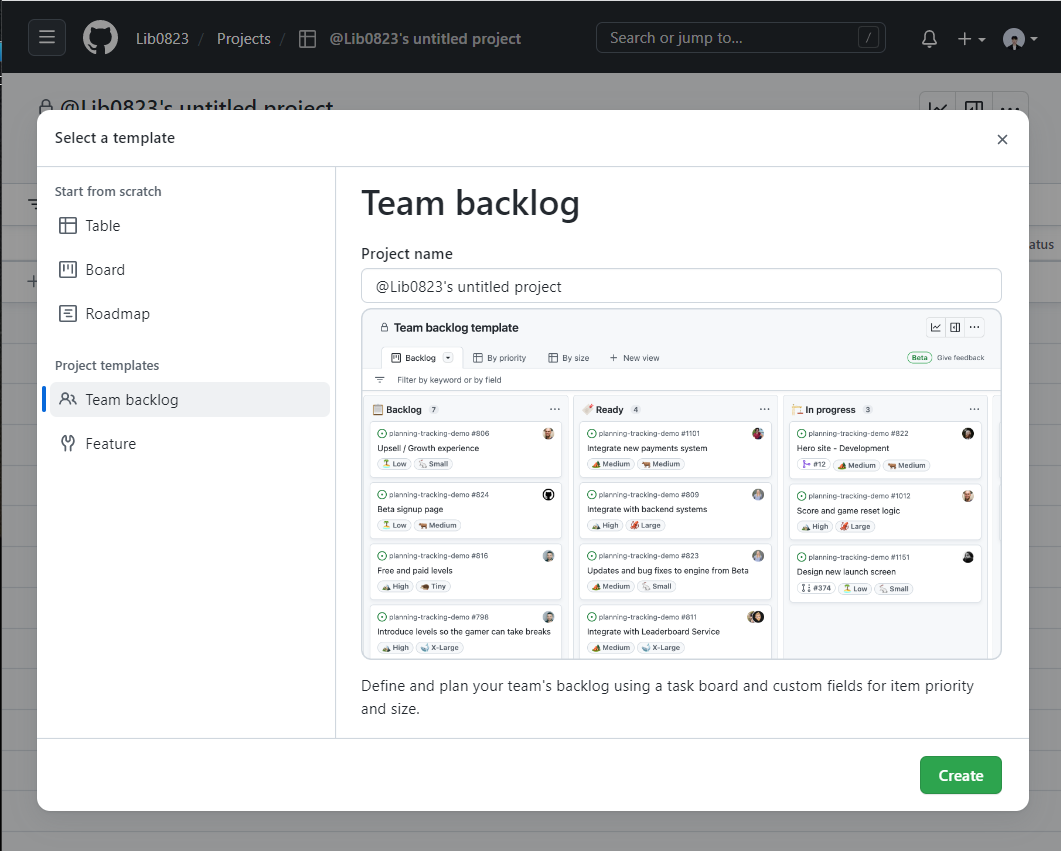Click the Team backlog template preview image
This screenshot has width=1061, height=851.
tap(681, 484)
